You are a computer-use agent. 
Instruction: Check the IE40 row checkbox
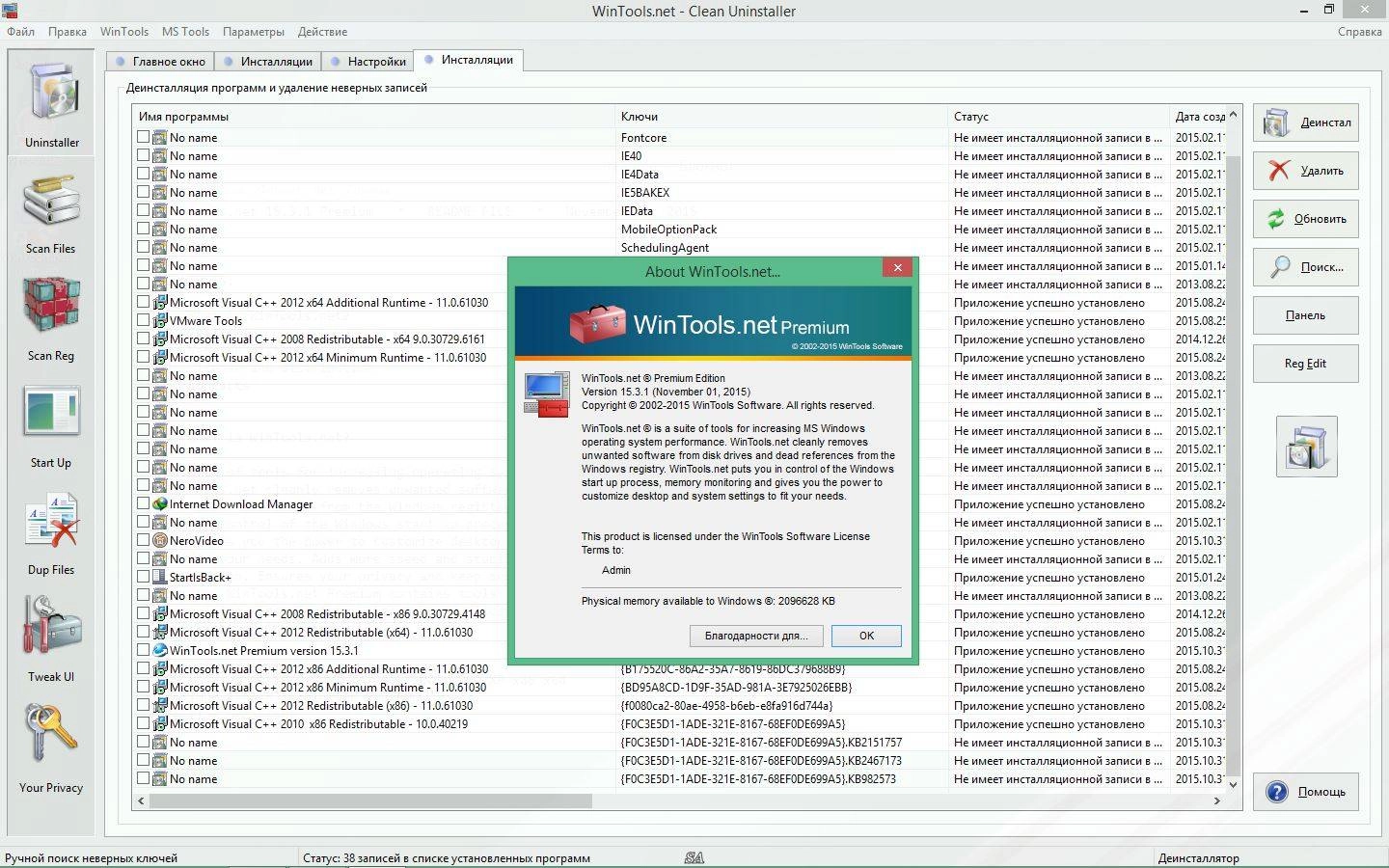pos(143,155)
